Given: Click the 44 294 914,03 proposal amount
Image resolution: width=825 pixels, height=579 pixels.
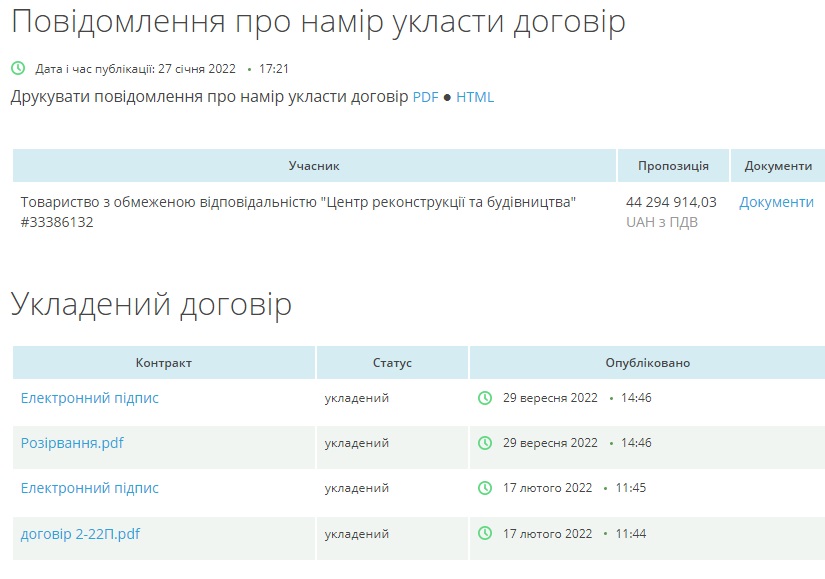Looking at the screenshot, I should click(x=671, y=202).
